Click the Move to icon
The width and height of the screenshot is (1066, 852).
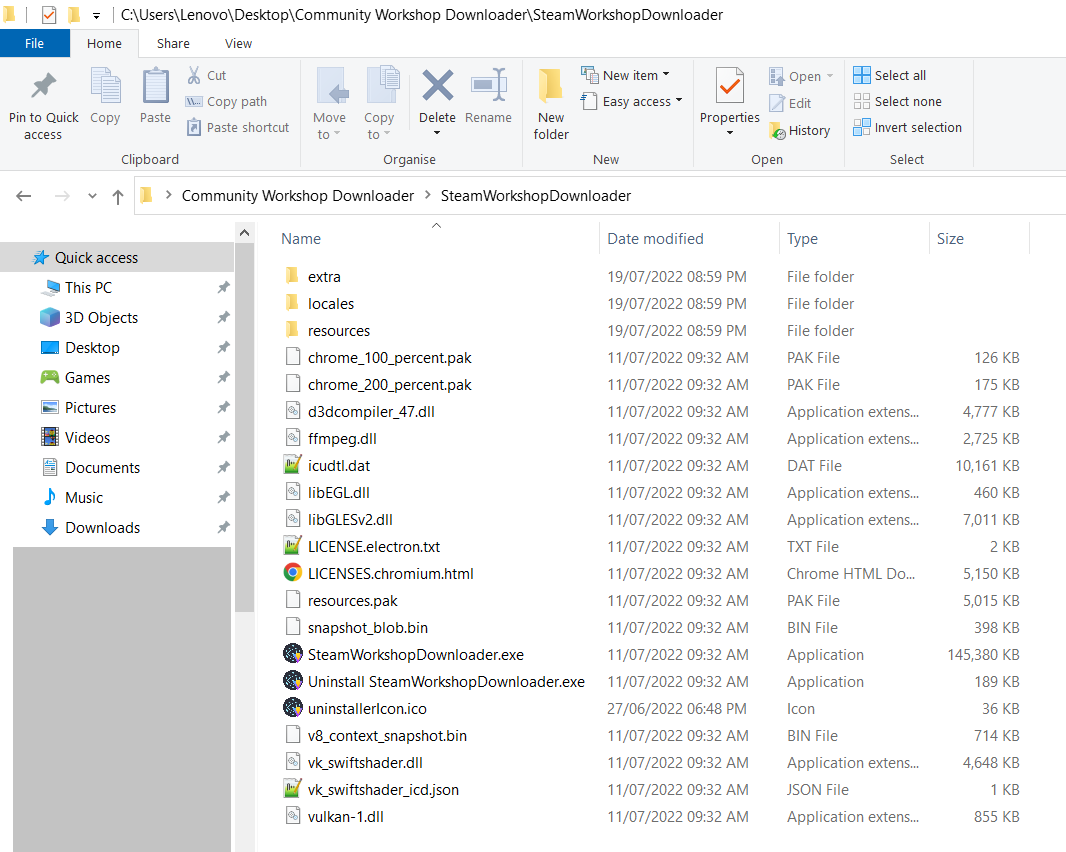tap(332, 86)
